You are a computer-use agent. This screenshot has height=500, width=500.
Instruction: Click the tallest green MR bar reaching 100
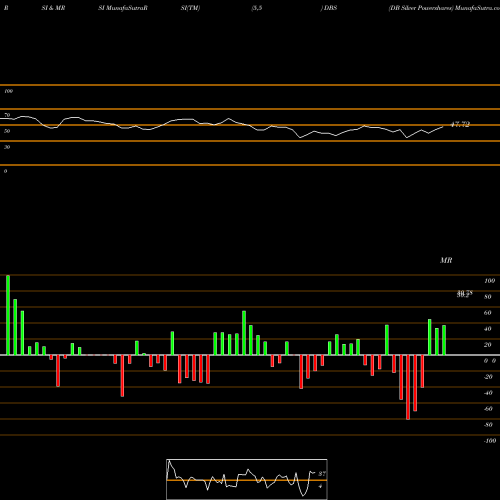pyautogui.click(x=8, y=315)
